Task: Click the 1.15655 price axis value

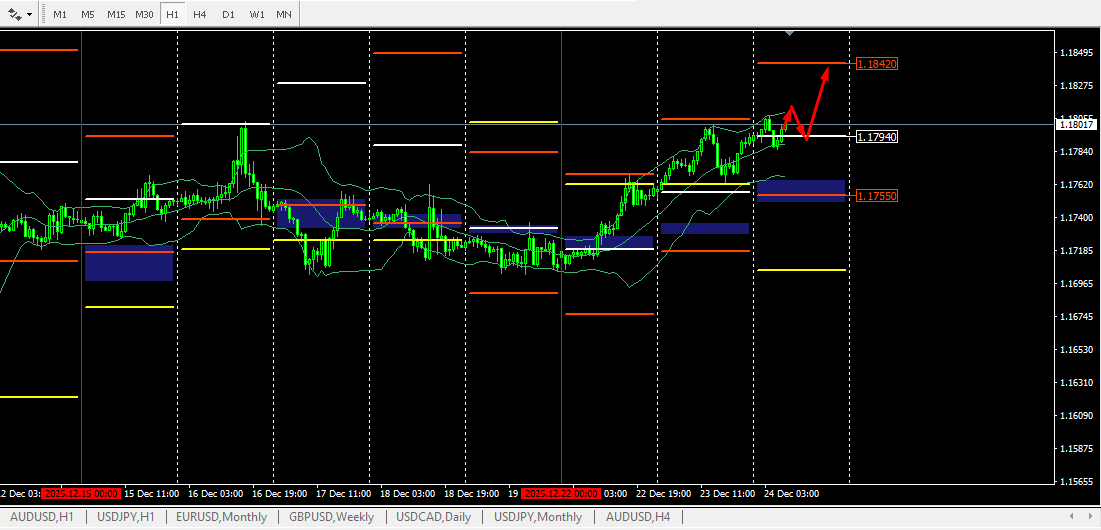Action: [x=1076, y=482]
